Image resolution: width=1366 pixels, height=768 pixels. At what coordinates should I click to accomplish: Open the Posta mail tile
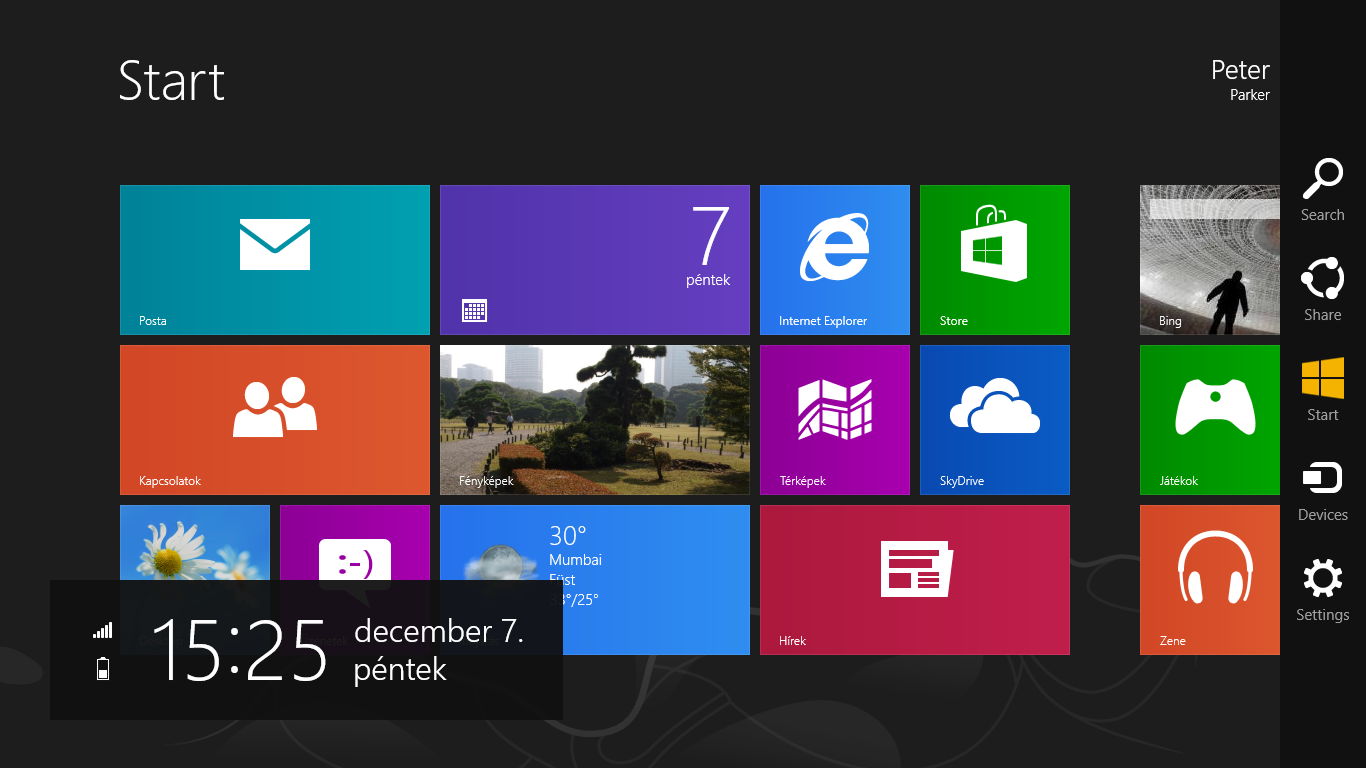pyautogui.click(x=274, y=259)
